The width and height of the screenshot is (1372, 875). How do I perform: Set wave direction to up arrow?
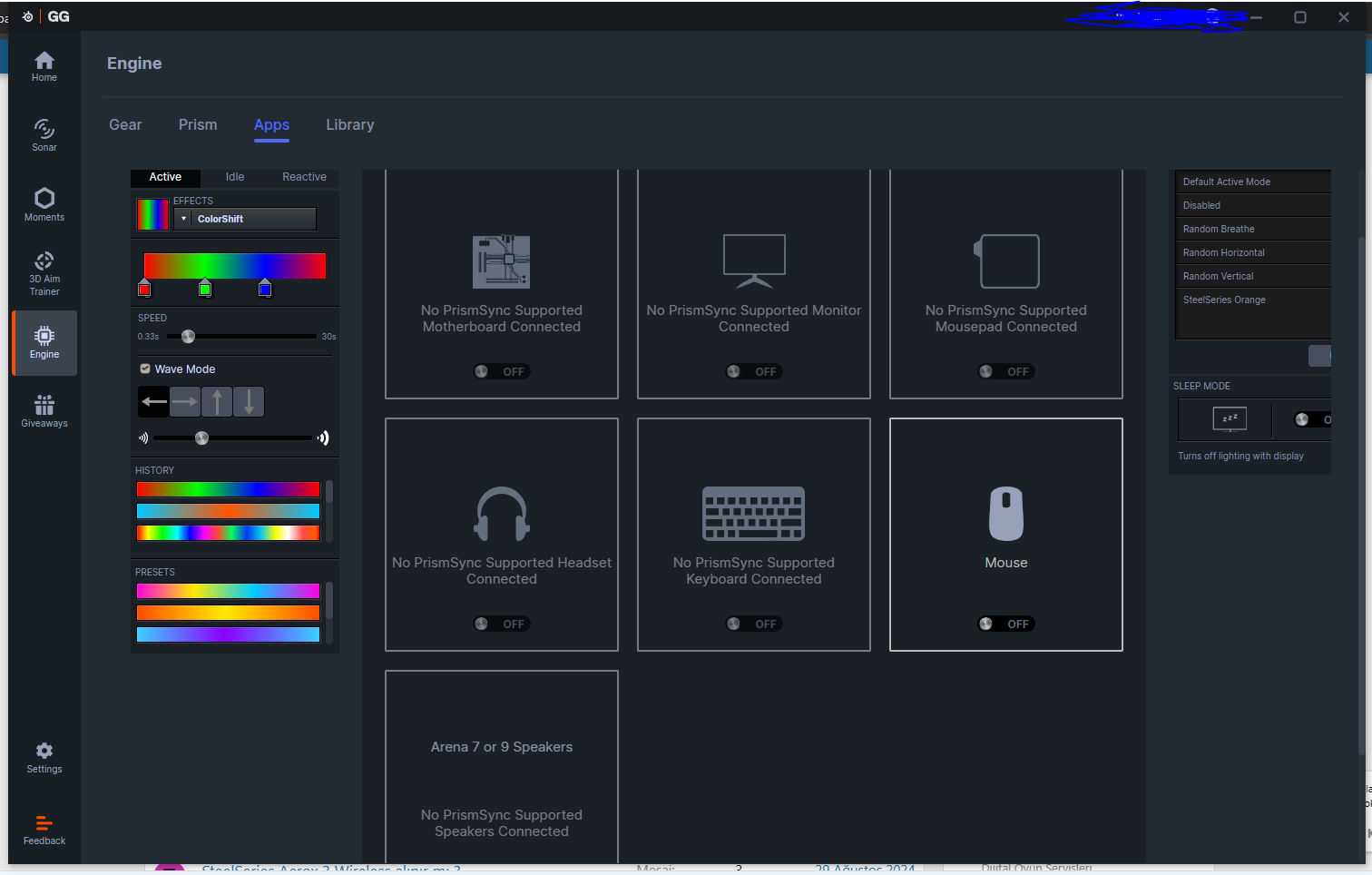pos(217,401)
